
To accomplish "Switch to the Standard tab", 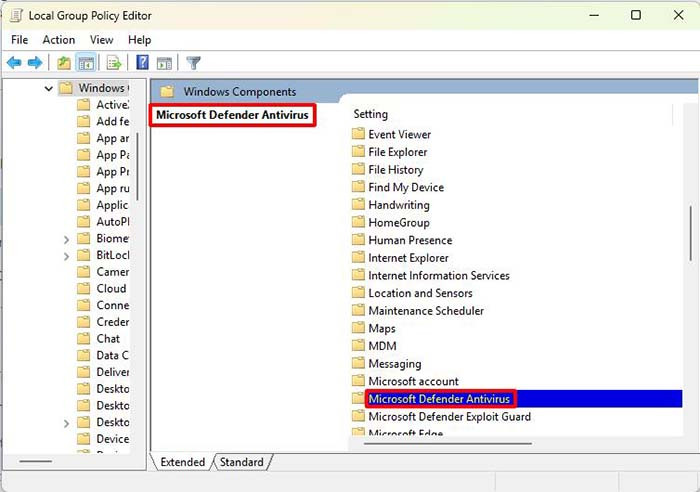I will (x=242, y=462).
